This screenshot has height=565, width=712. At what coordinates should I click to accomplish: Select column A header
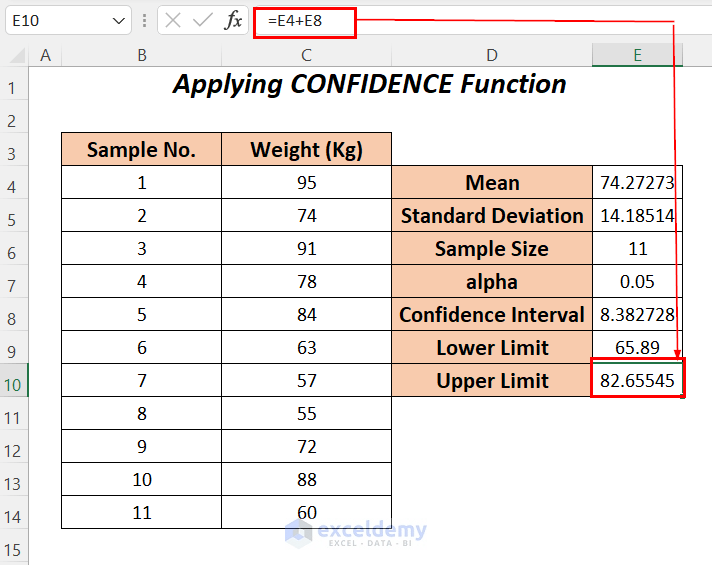click(45, 55)
